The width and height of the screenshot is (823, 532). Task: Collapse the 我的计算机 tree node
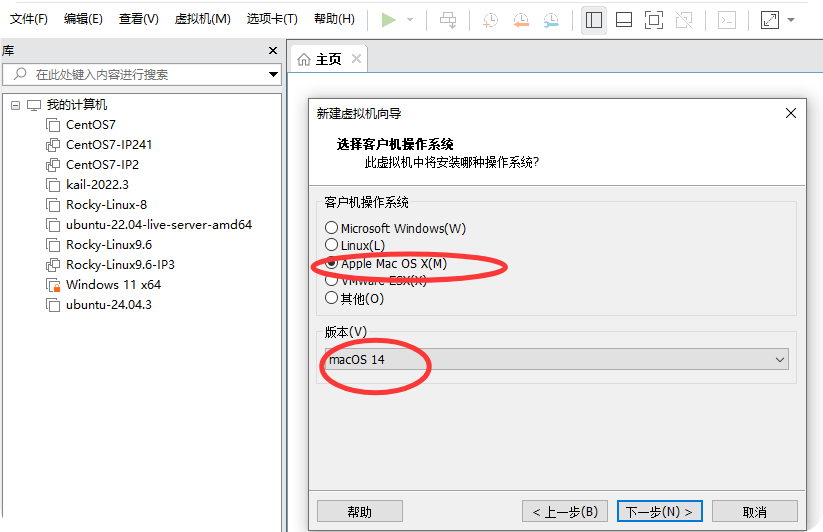coord(16,105)
